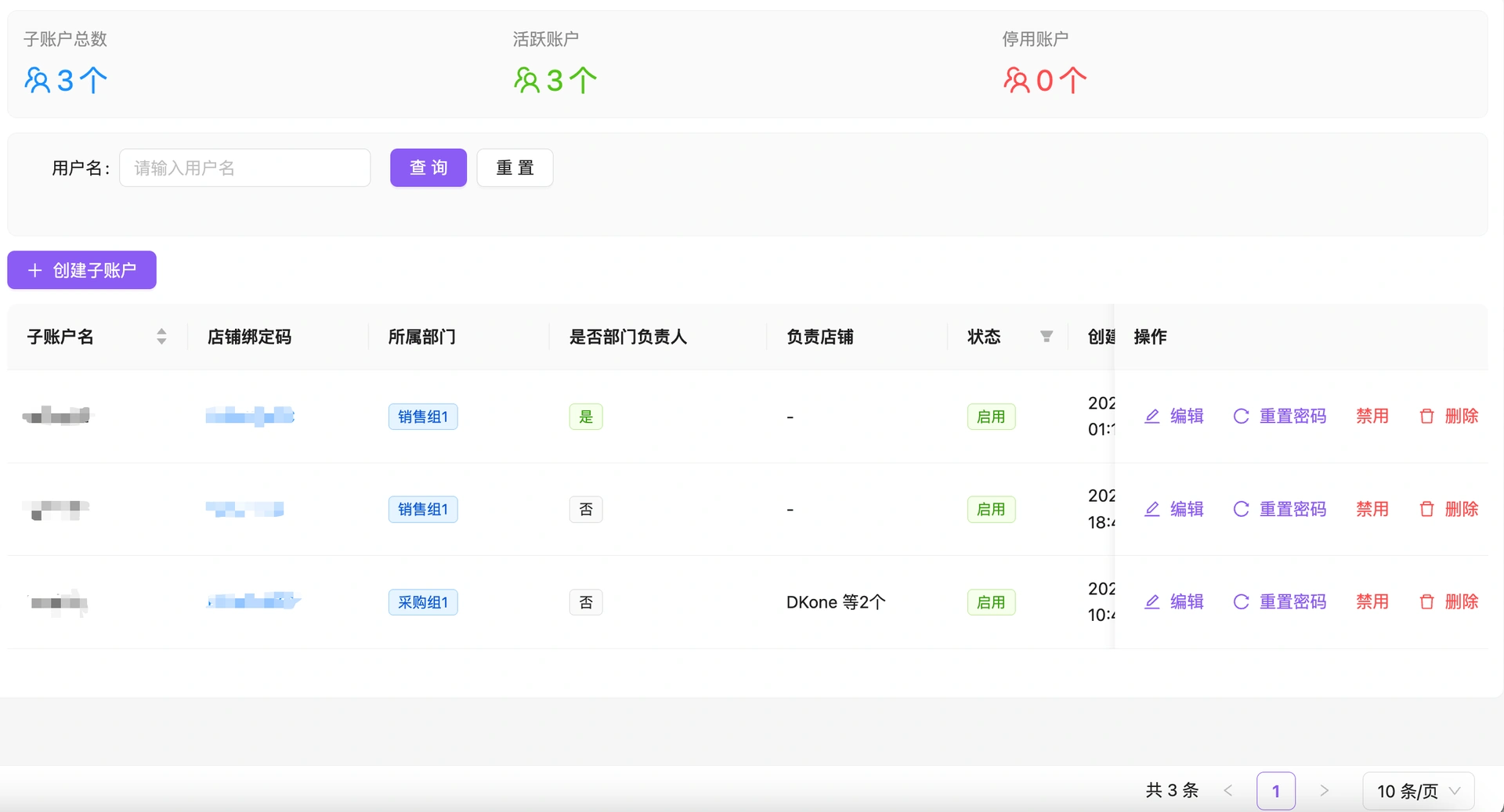Click the green 活跃账户 user icon
This screenshot has height=812, width=1504.
coord(526,80)
